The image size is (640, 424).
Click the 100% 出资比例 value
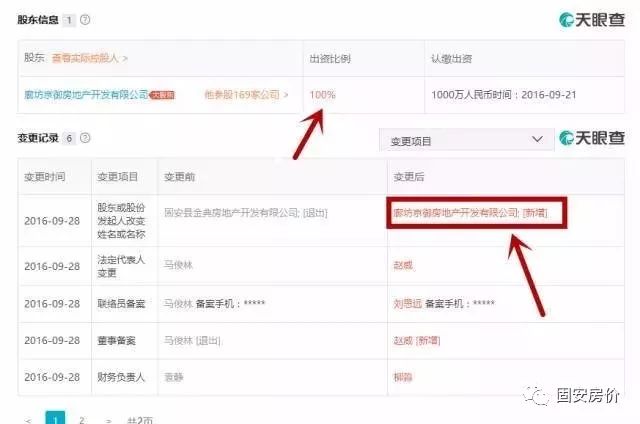click(322, 95)
